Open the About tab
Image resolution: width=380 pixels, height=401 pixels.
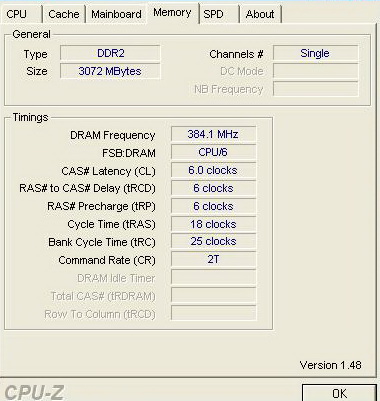click(260, 14)
